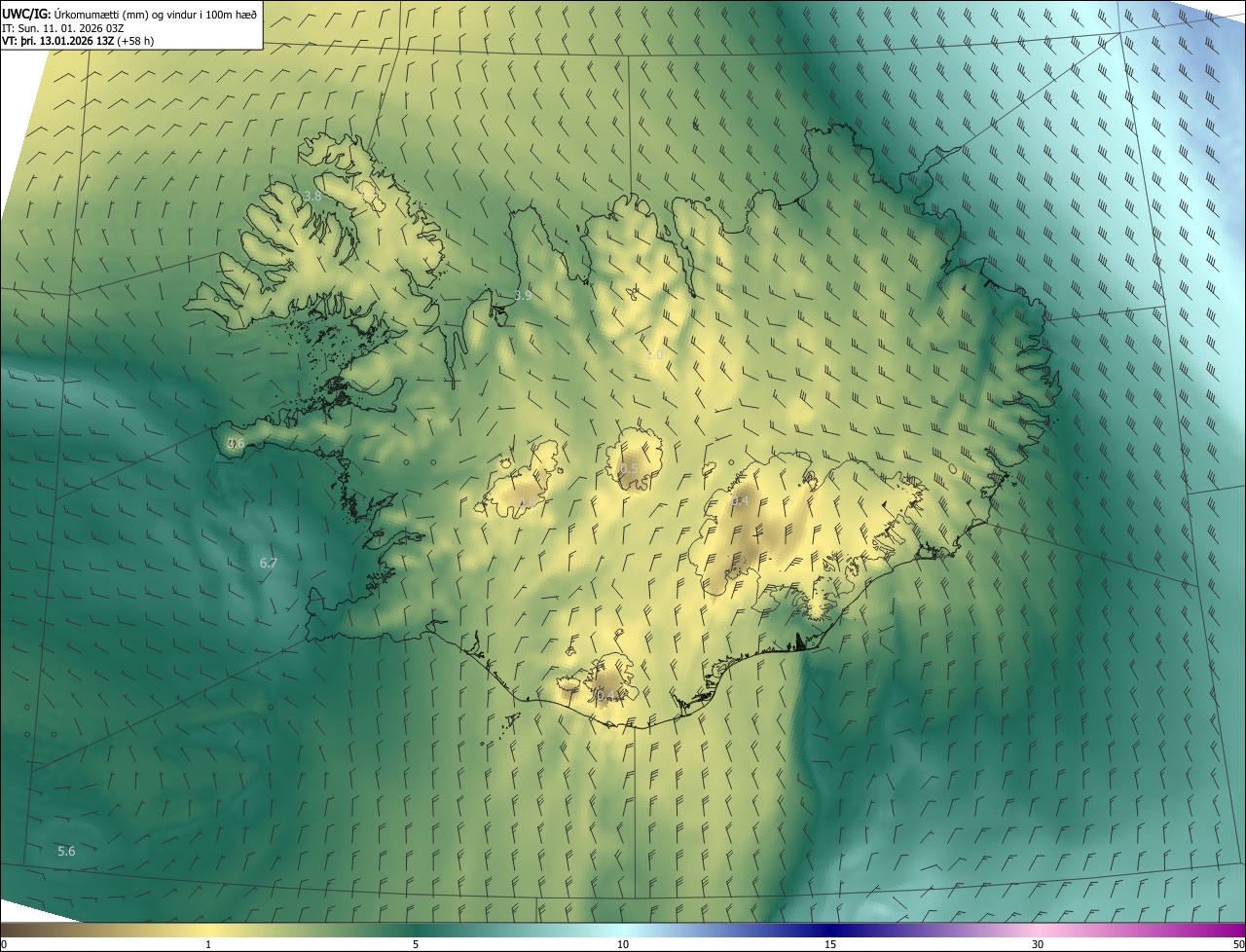
Task: Click the color scale label '50'
Action: click(1237, 945)
